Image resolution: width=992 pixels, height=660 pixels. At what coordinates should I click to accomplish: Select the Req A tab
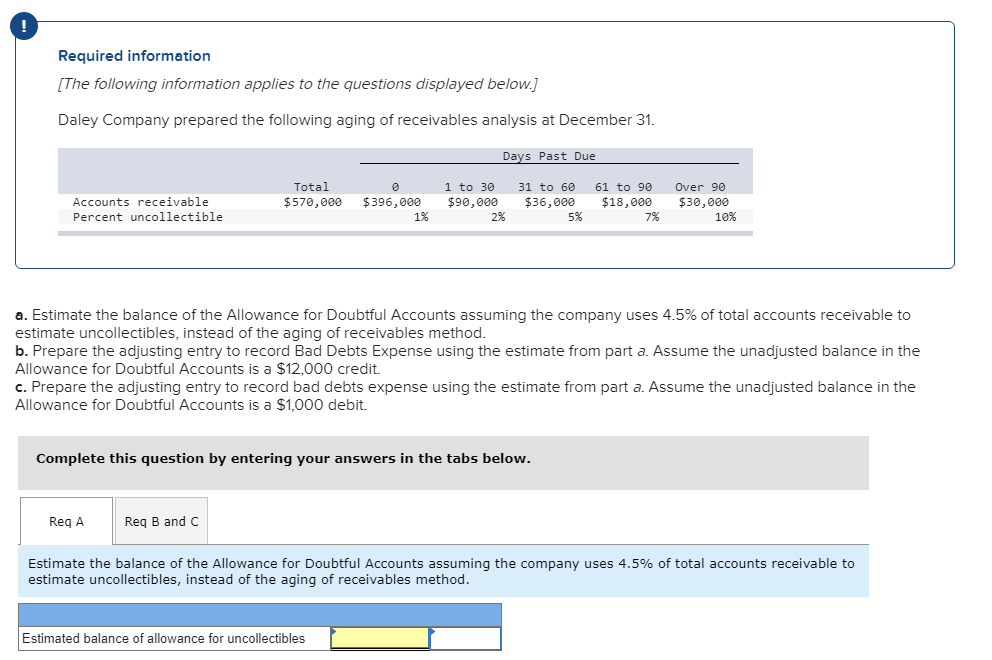(66, 520)
